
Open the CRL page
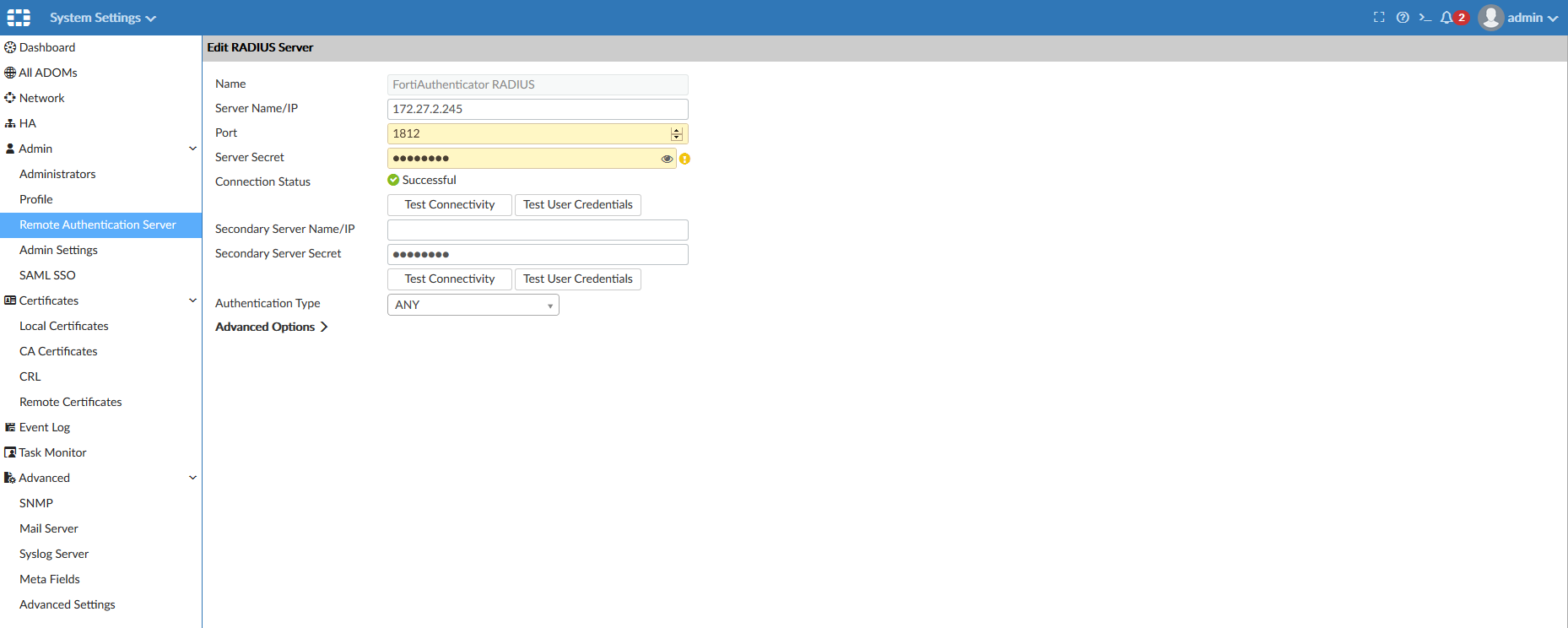tap(30, 376)
